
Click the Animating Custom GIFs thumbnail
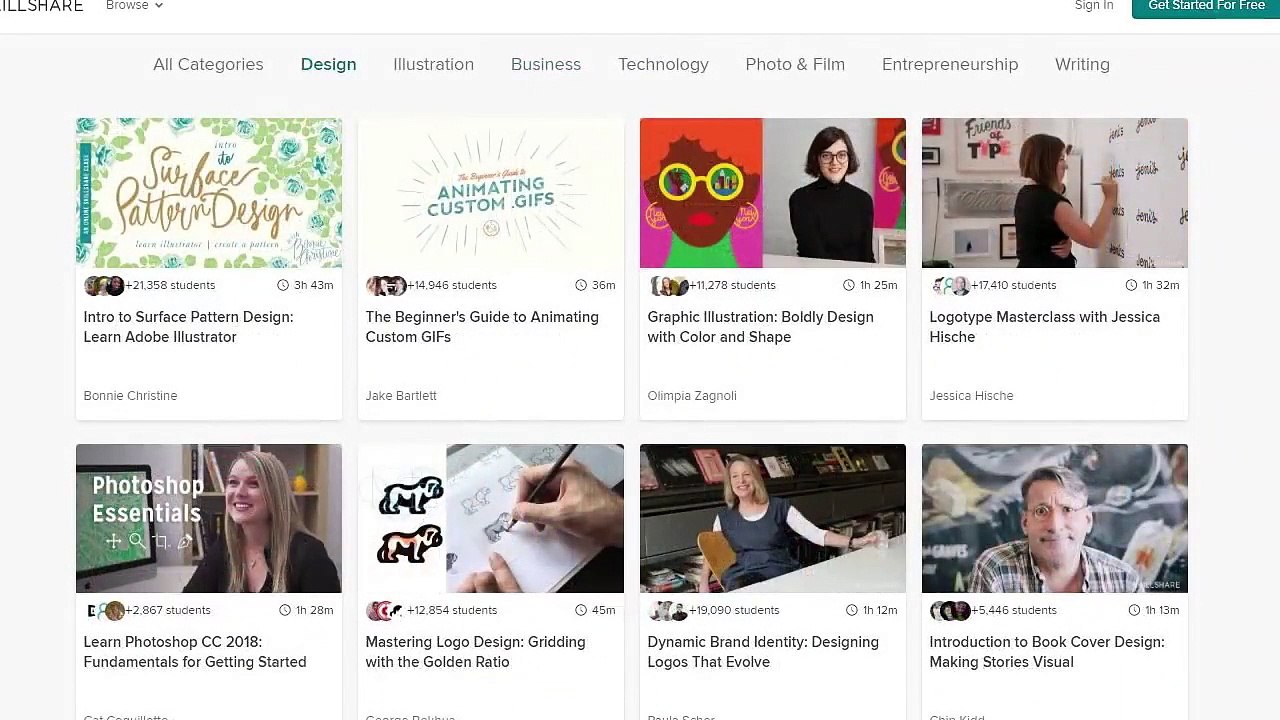(491, 193)
